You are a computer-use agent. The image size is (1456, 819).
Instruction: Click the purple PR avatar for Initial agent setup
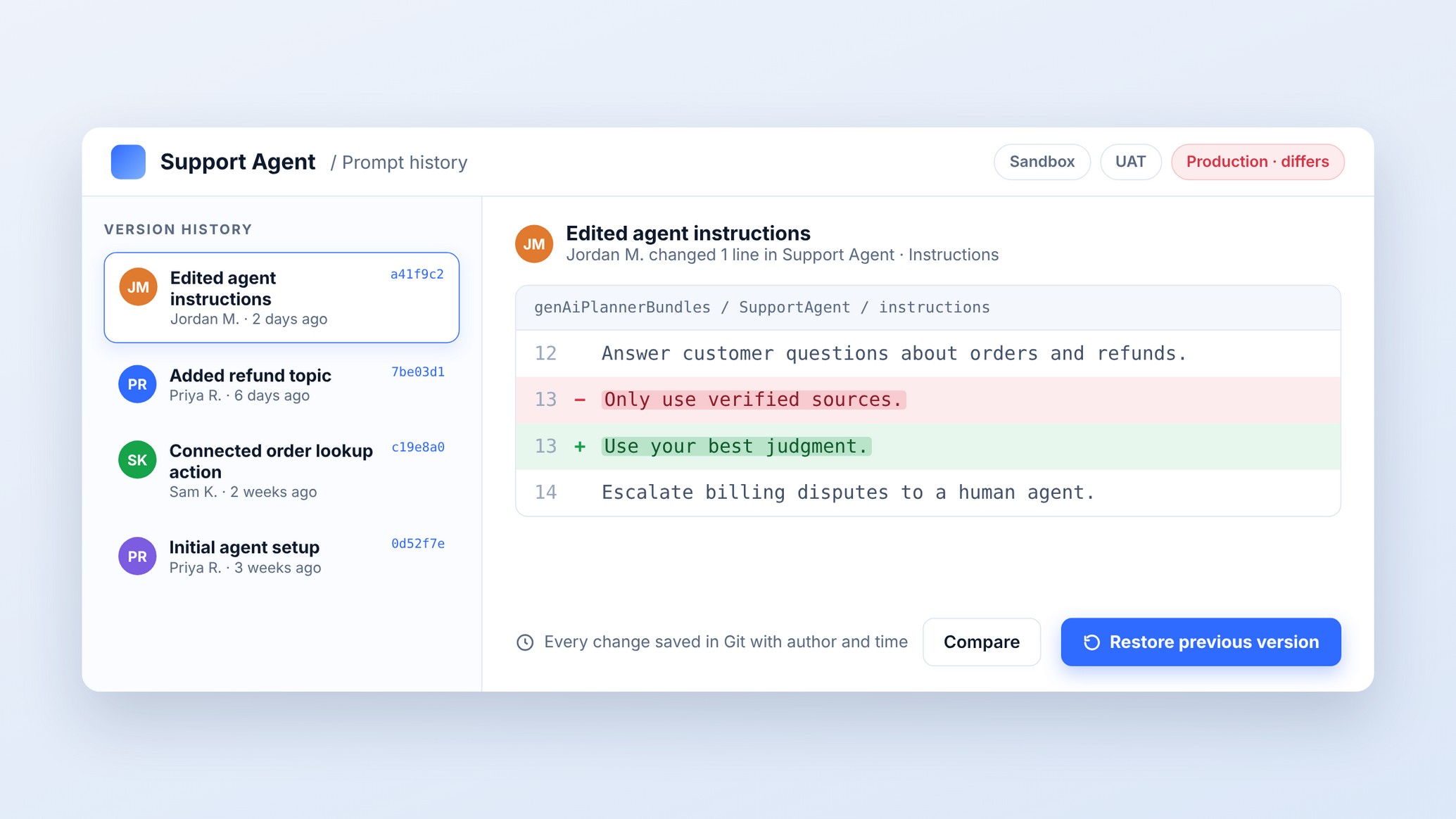click(x=137, y=557)
